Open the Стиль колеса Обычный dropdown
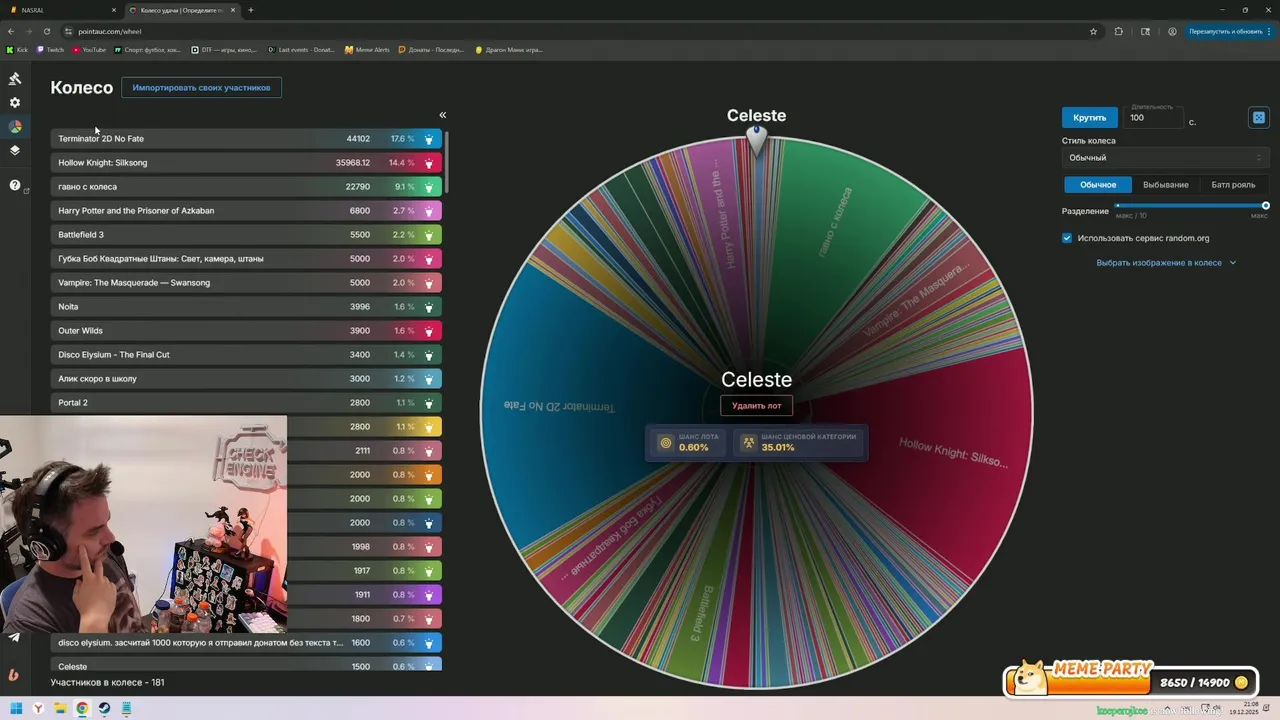The height and width of the screenshot is (720, 1280). tap(1164, 158)
